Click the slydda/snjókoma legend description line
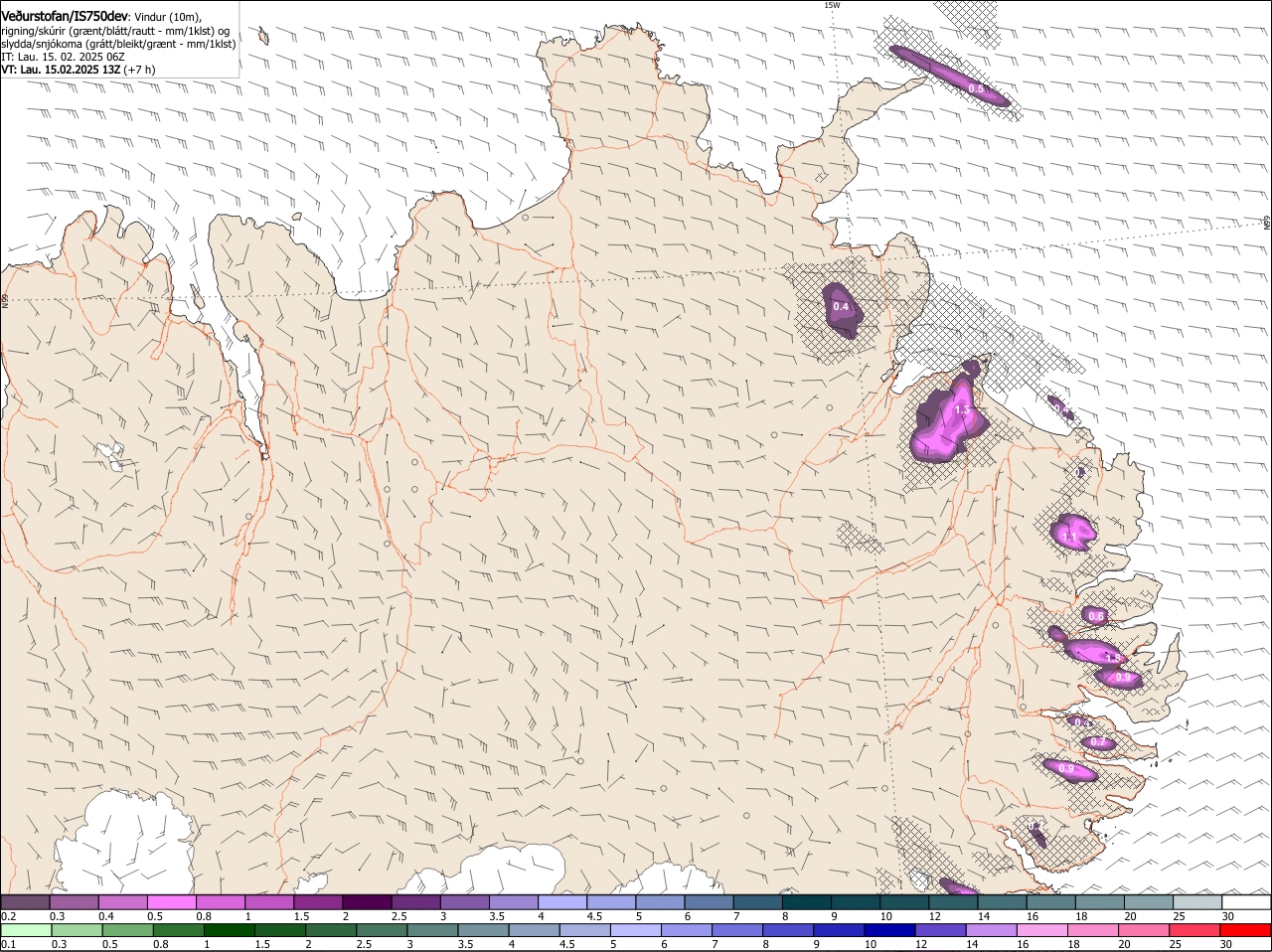 tap(118, 44)
